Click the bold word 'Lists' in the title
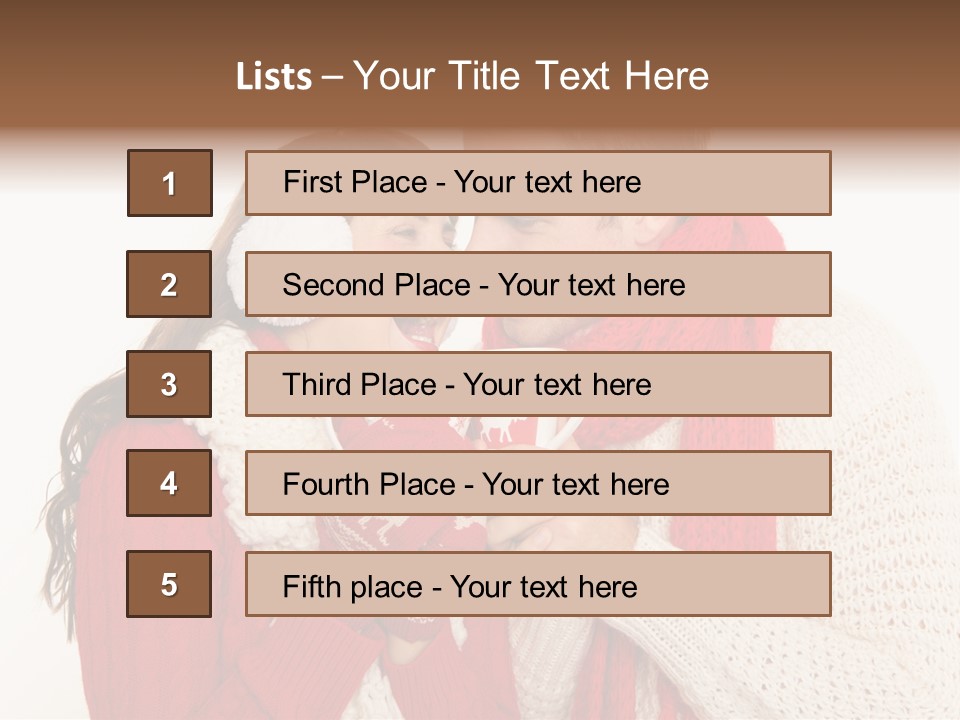The width and height of the screenshot is (960, 720). click(273, 77)
